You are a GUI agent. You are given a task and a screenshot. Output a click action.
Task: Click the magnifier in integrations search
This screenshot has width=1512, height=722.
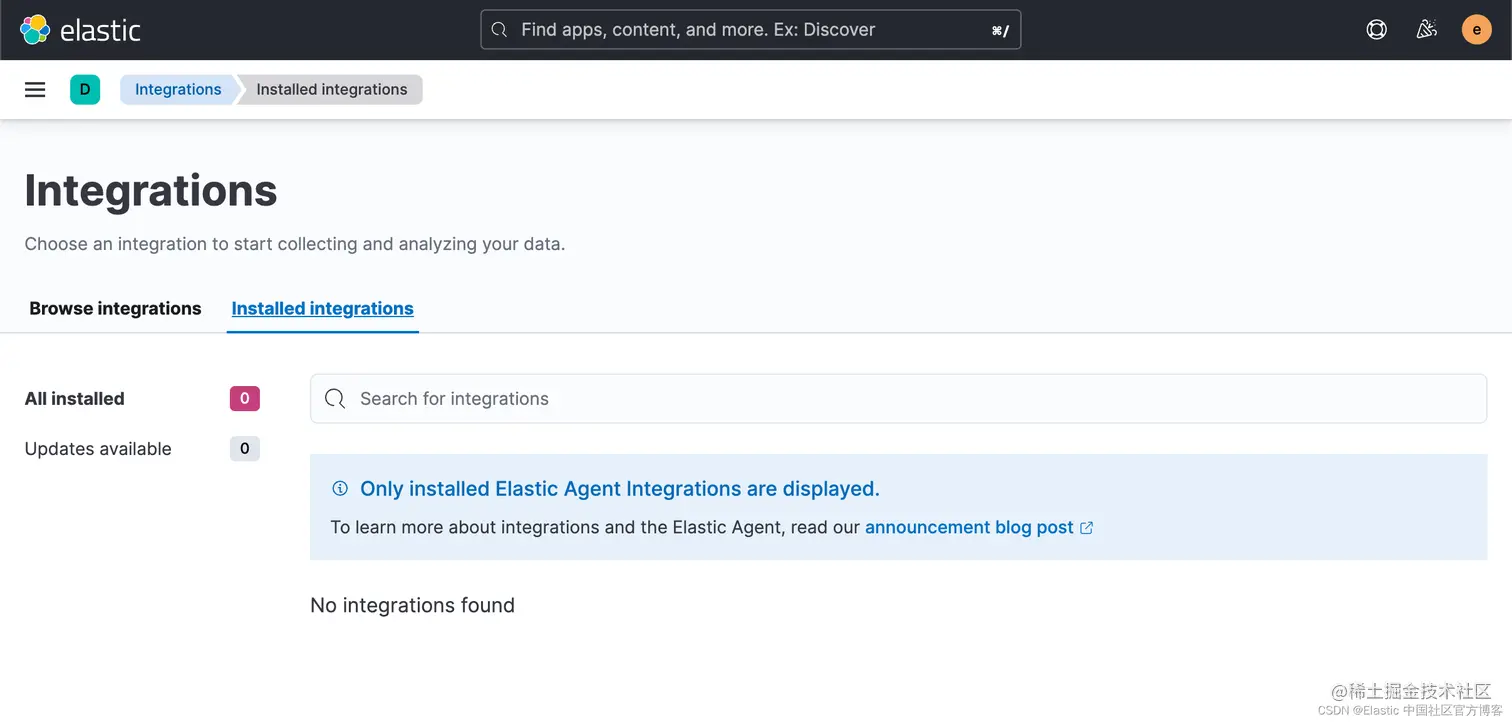point(336,399)
